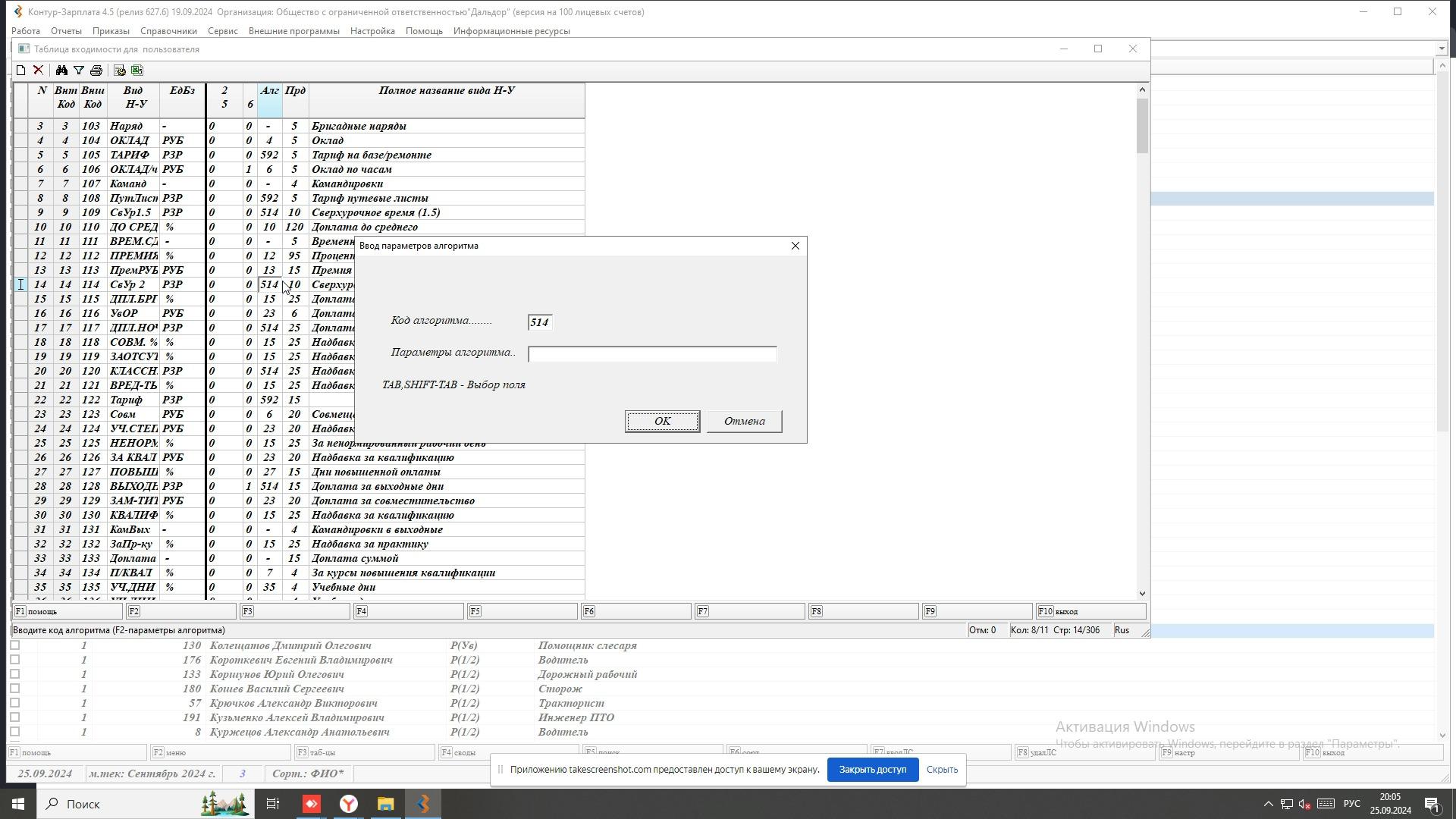Click the printer icon in the toolbar

[96, 71]
